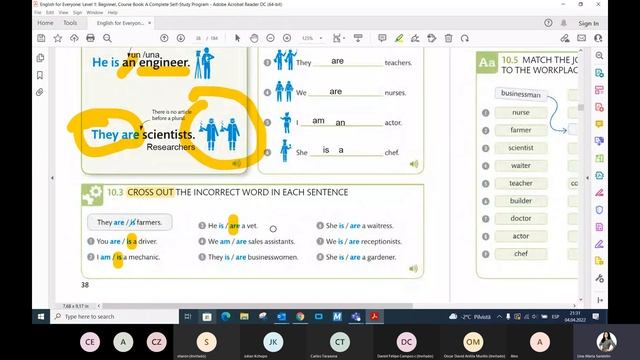
Task: Toggle the yellow highlighter tool
Action: tap(399, 38)
